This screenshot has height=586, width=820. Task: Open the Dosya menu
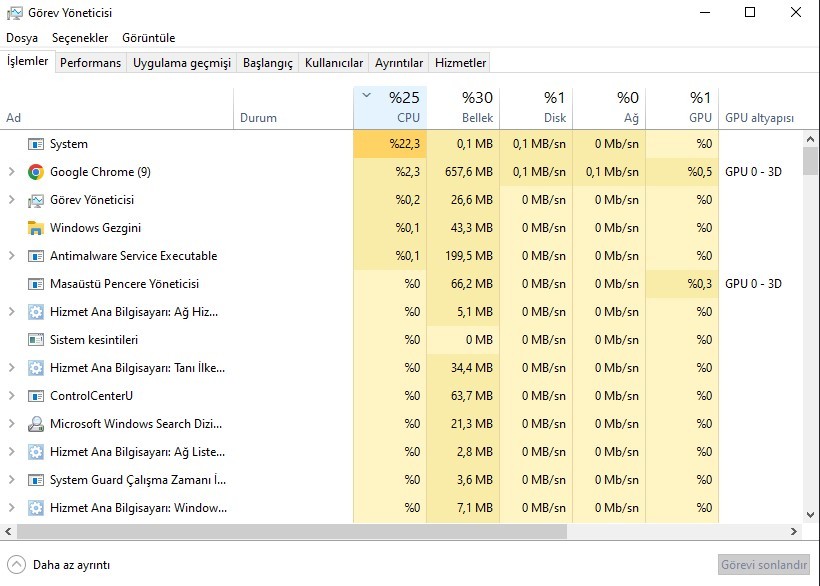[x=22, y=38]
